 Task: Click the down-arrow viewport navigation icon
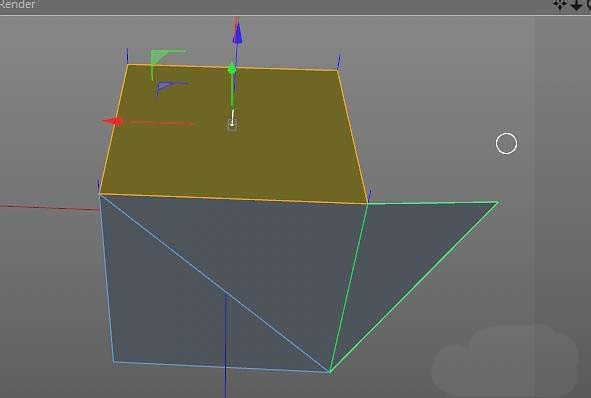coord(576,5)
